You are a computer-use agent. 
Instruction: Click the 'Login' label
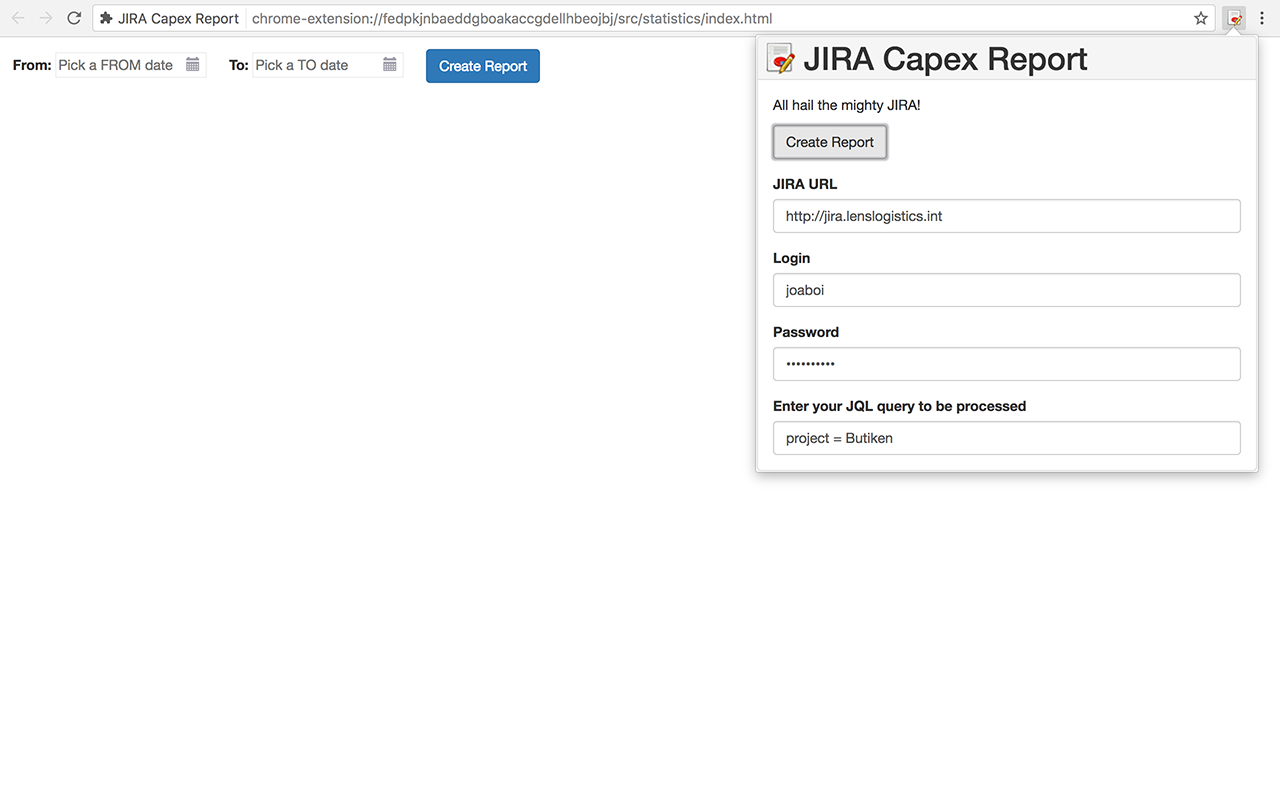click(x=791, y=258)
